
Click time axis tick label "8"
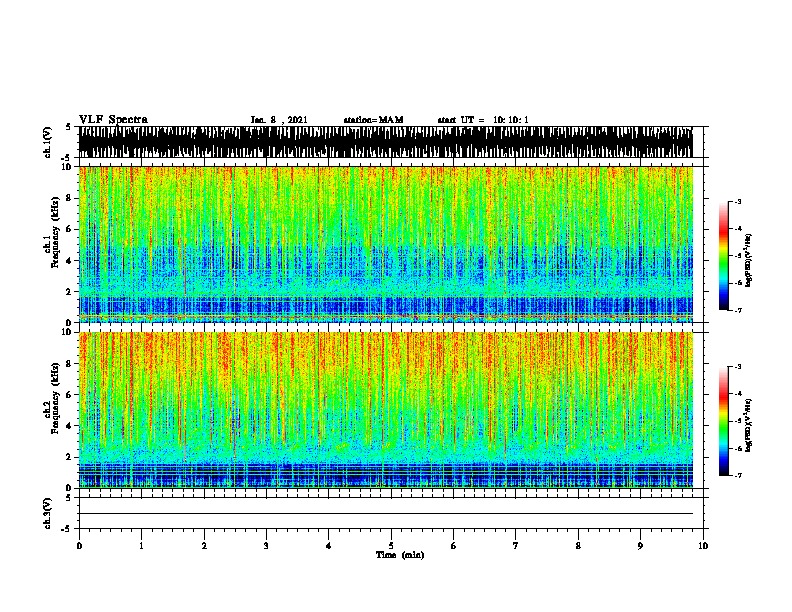pos(578,546)
